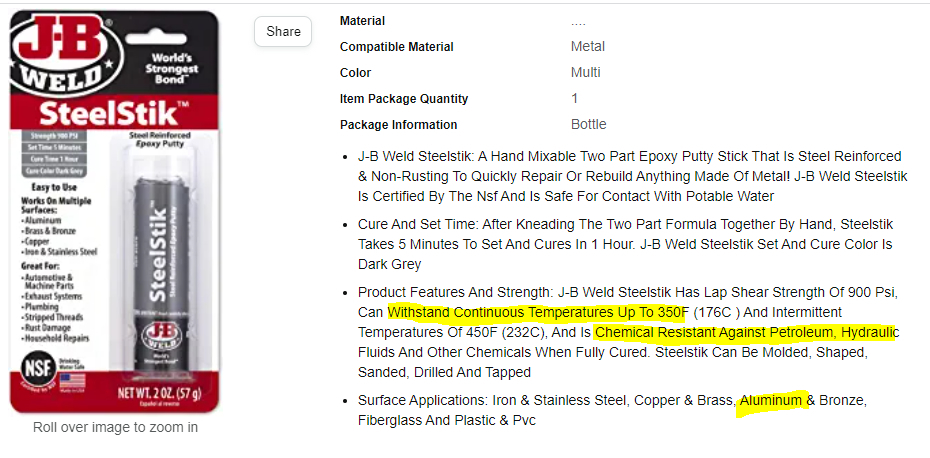This screenshot has width=930, height=458.
Task: Click the 'Color' specification label
Action: (x=355, y=73)
